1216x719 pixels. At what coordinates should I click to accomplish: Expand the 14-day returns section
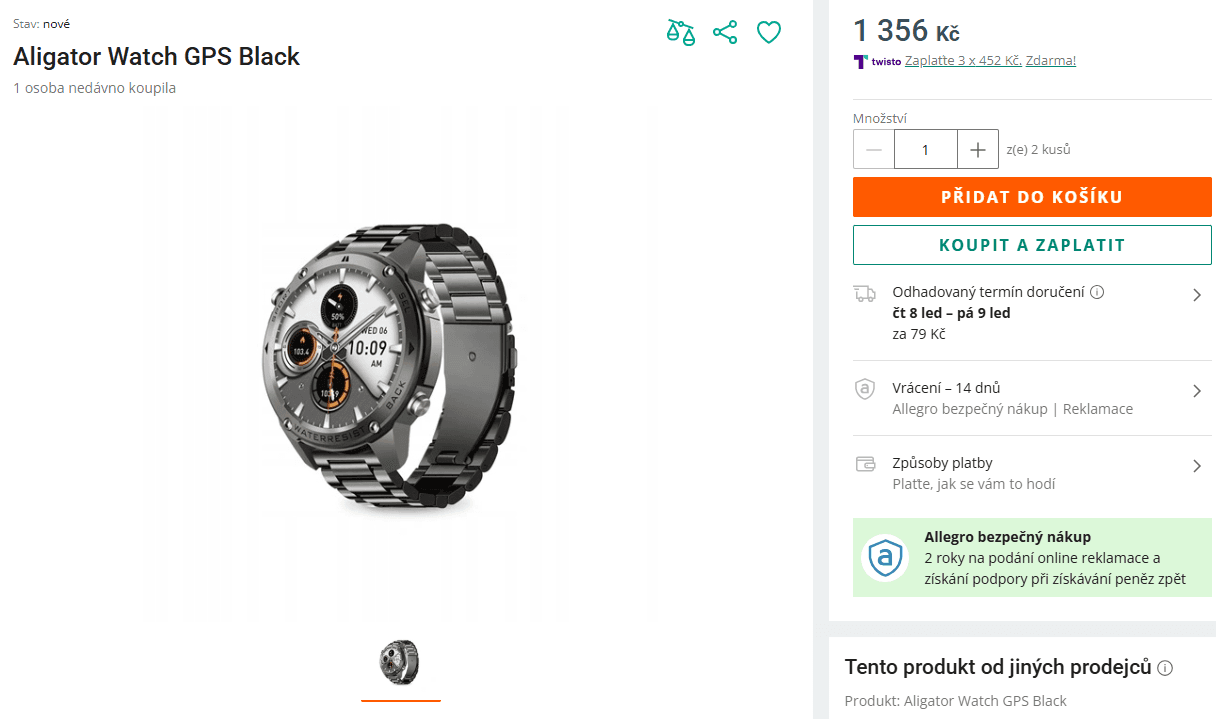pos(1199,388)
